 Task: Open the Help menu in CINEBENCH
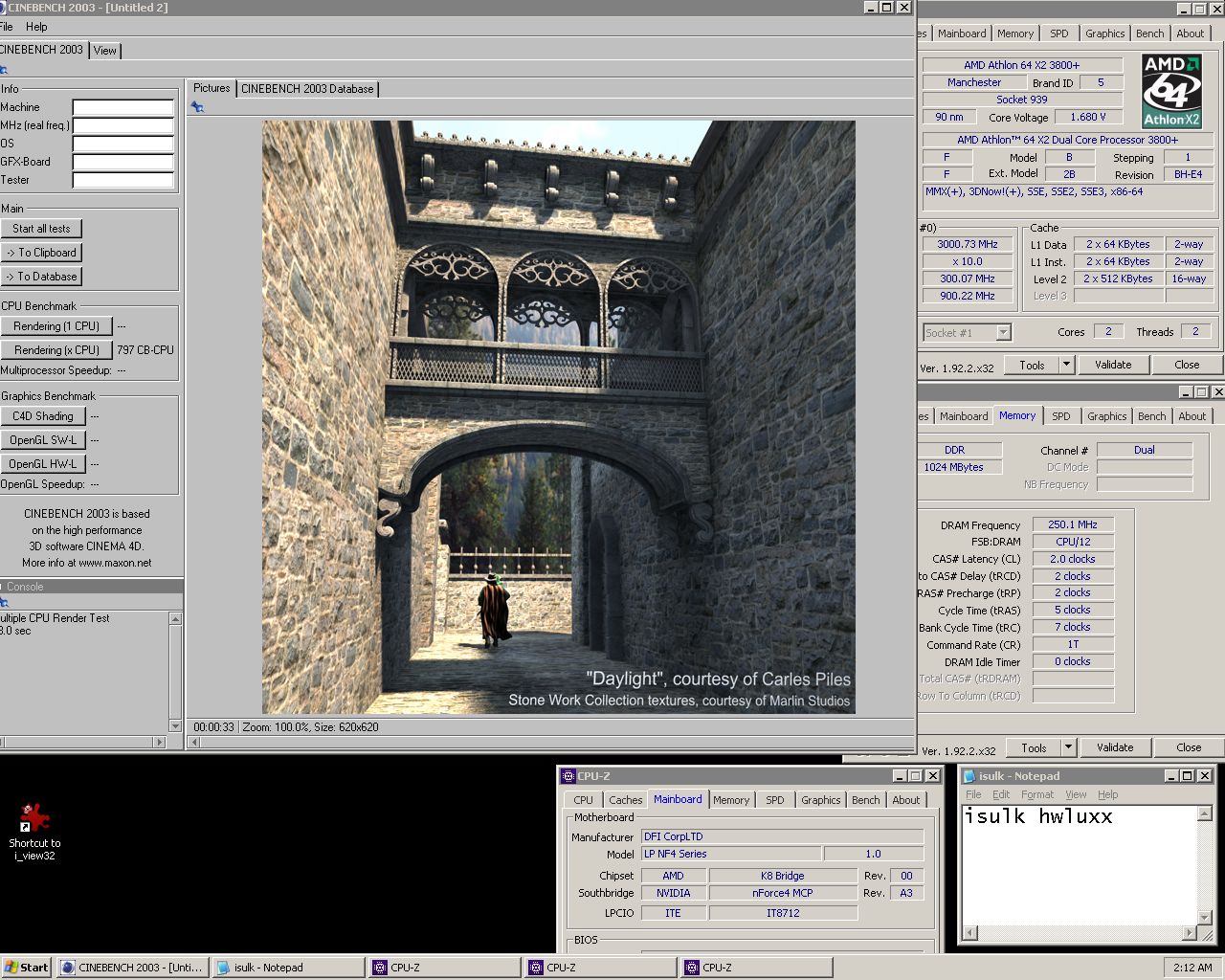(36, 27)
